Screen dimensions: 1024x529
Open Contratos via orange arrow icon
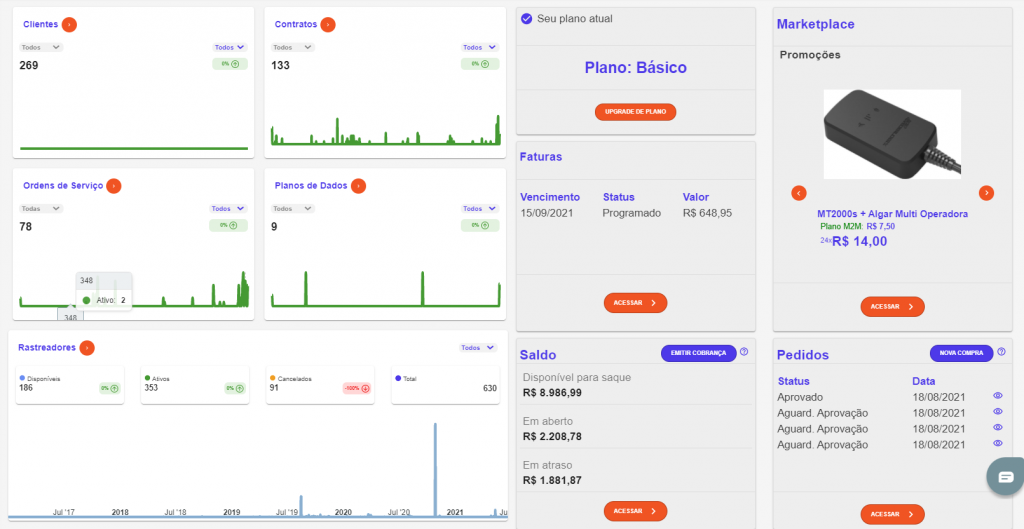pyautogui.click(x=328, y=25)
